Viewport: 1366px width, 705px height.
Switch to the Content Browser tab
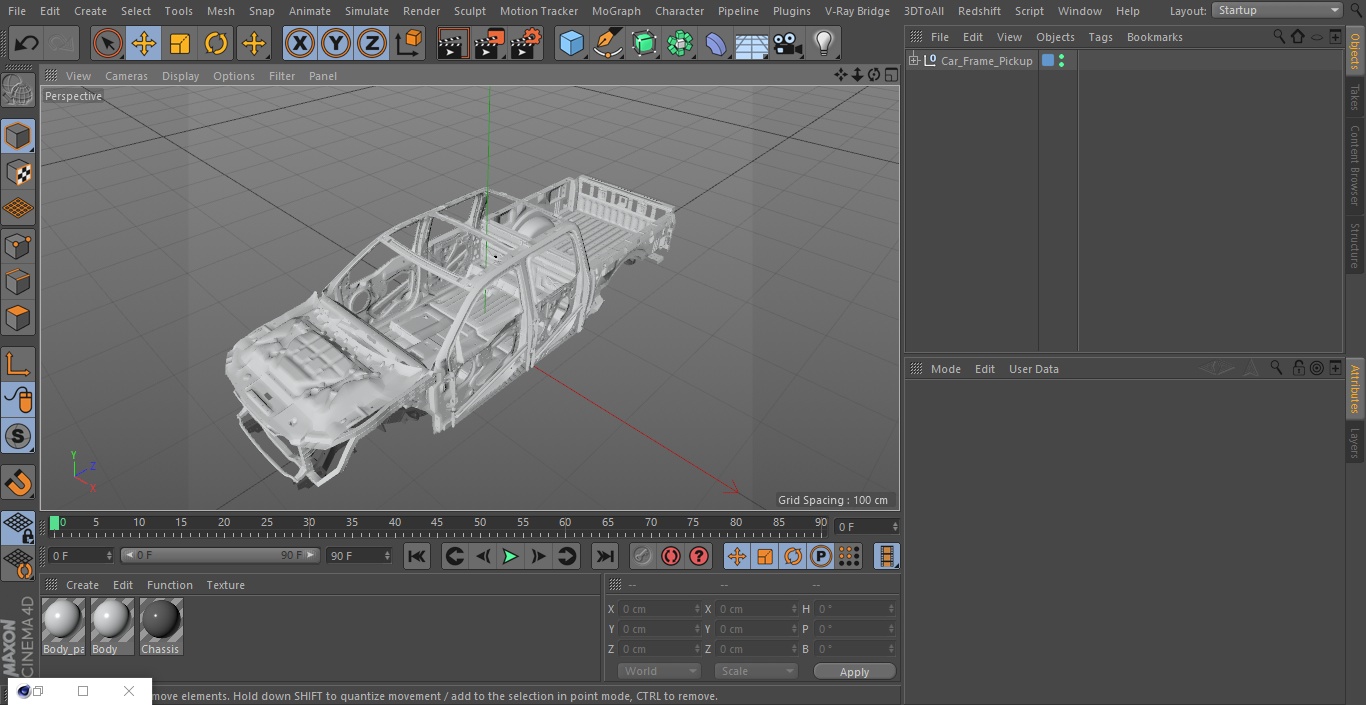click(x=1355, y=164)
